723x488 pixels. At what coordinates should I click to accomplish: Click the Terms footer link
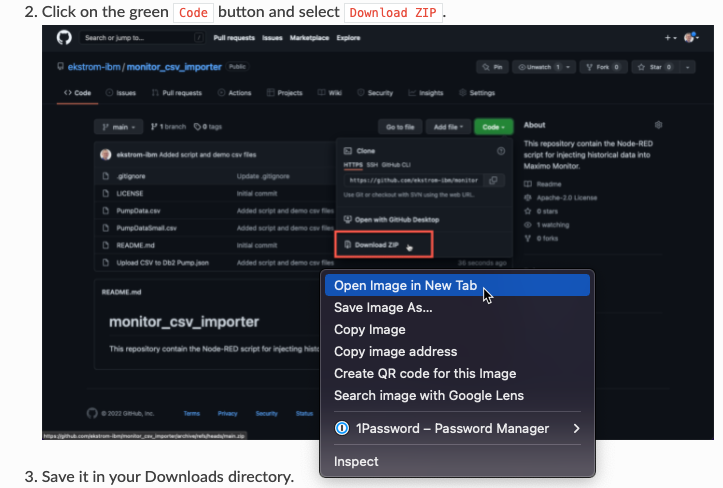click(x=191, y=413)
